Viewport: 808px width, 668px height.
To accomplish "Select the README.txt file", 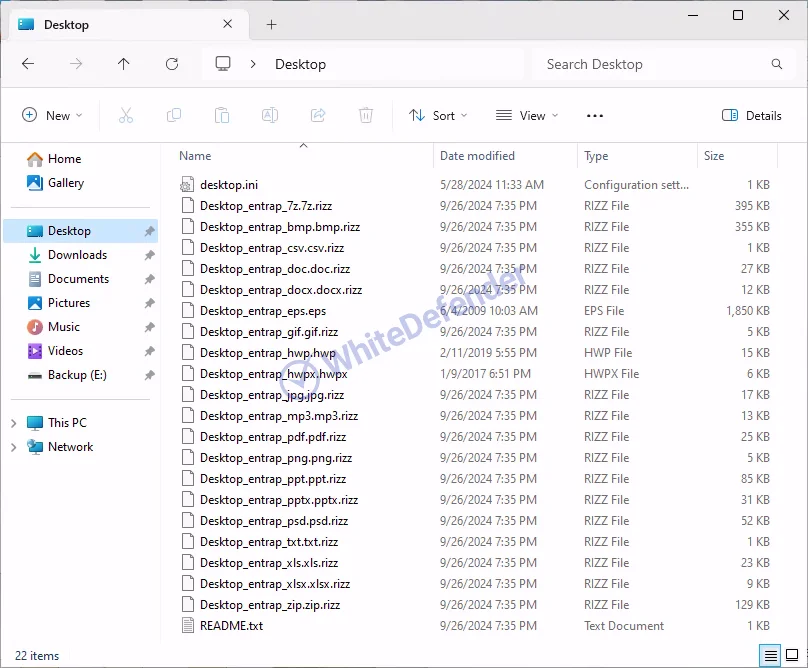I will click(231, 626).
